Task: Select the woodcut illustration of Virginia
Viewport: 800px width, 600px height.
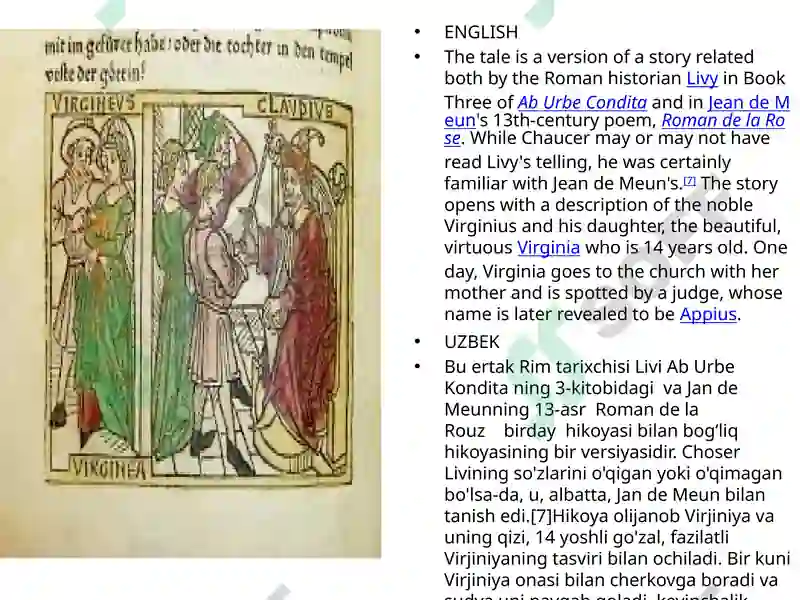Action: pos(190,293)
